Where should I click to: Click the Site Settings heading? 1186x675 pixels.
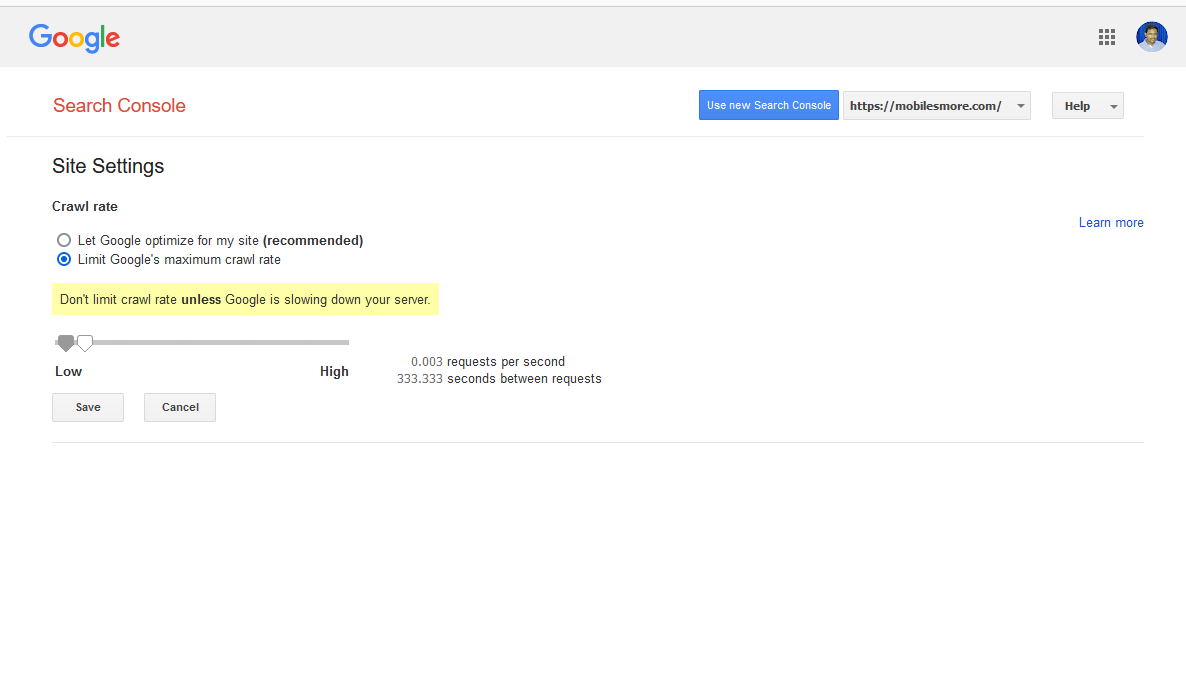coord(108,166)
